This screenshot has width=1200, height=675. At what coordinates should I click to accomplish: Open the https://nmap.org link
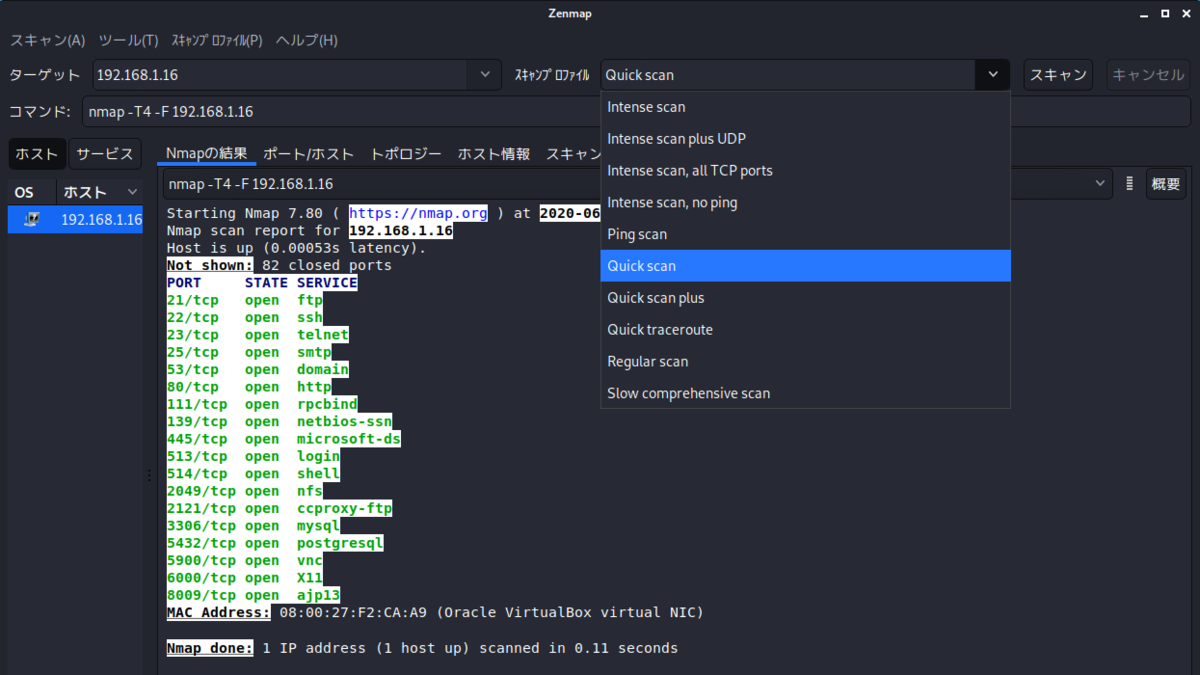point(418,213)
